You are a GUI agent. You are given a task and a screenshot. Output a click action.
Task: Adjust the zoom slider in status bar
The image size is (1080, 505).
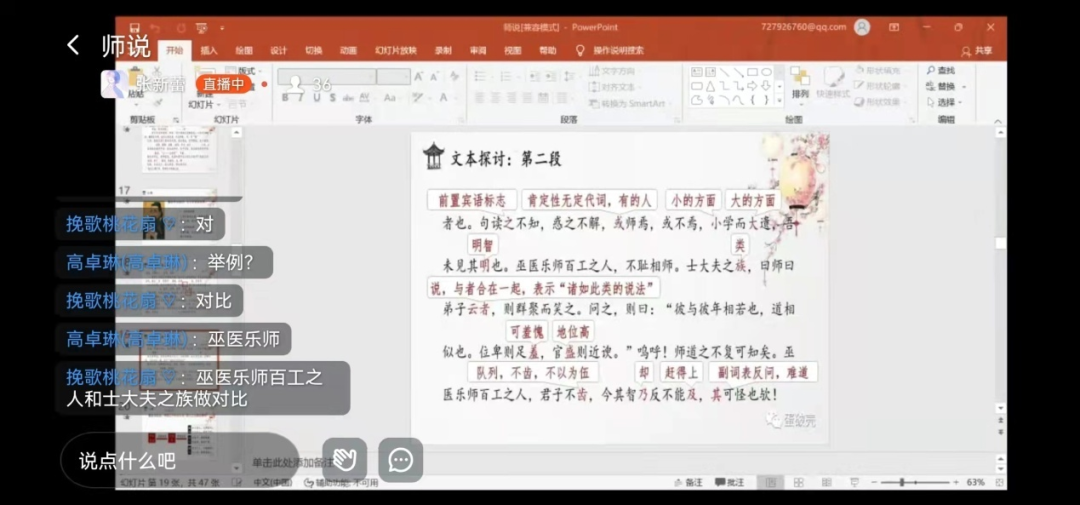coord(917,482)
